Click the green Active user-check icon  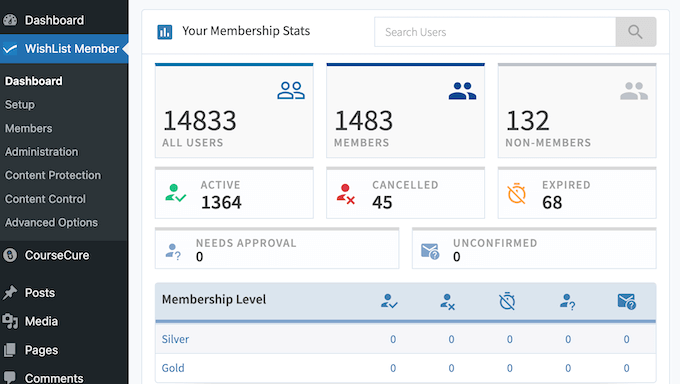[175, 193]
